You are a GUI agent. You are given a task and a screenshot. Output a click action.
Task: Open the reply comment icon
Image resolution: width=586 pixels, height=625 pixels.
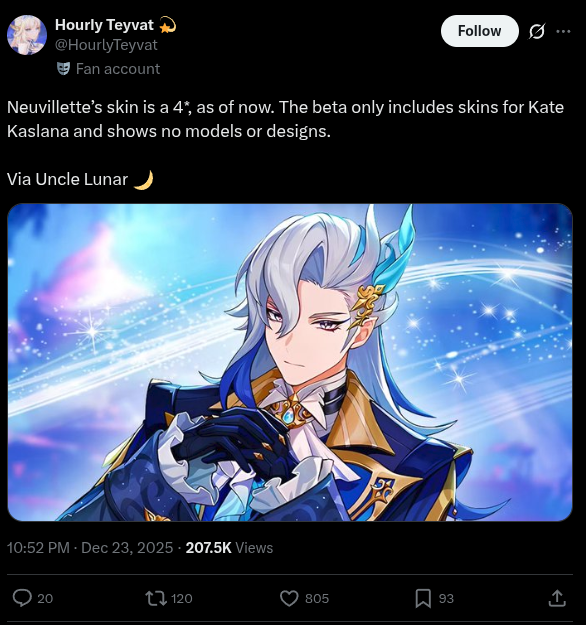point(22,598)
